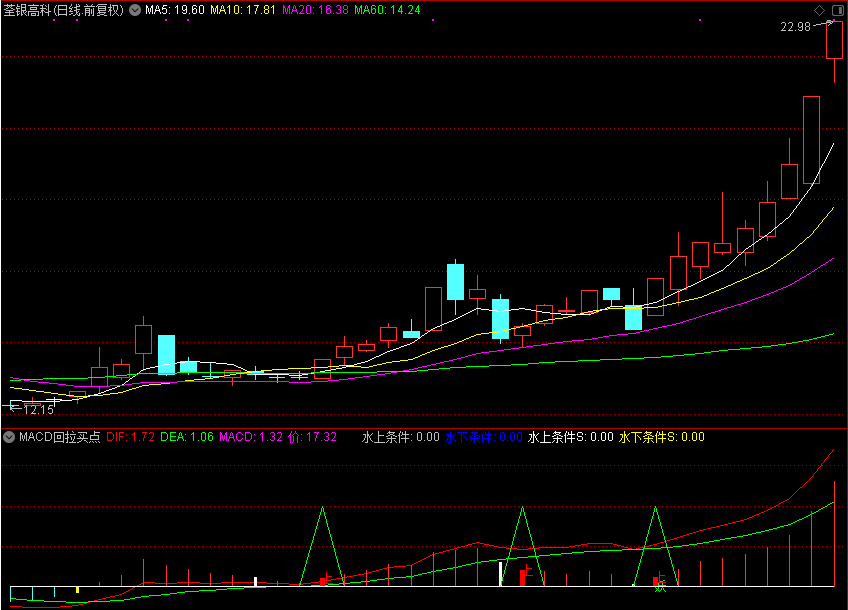Click the MACD回拉买点 indicator name
The height and width of the screenshot is (610, 848).
[60, 437]
